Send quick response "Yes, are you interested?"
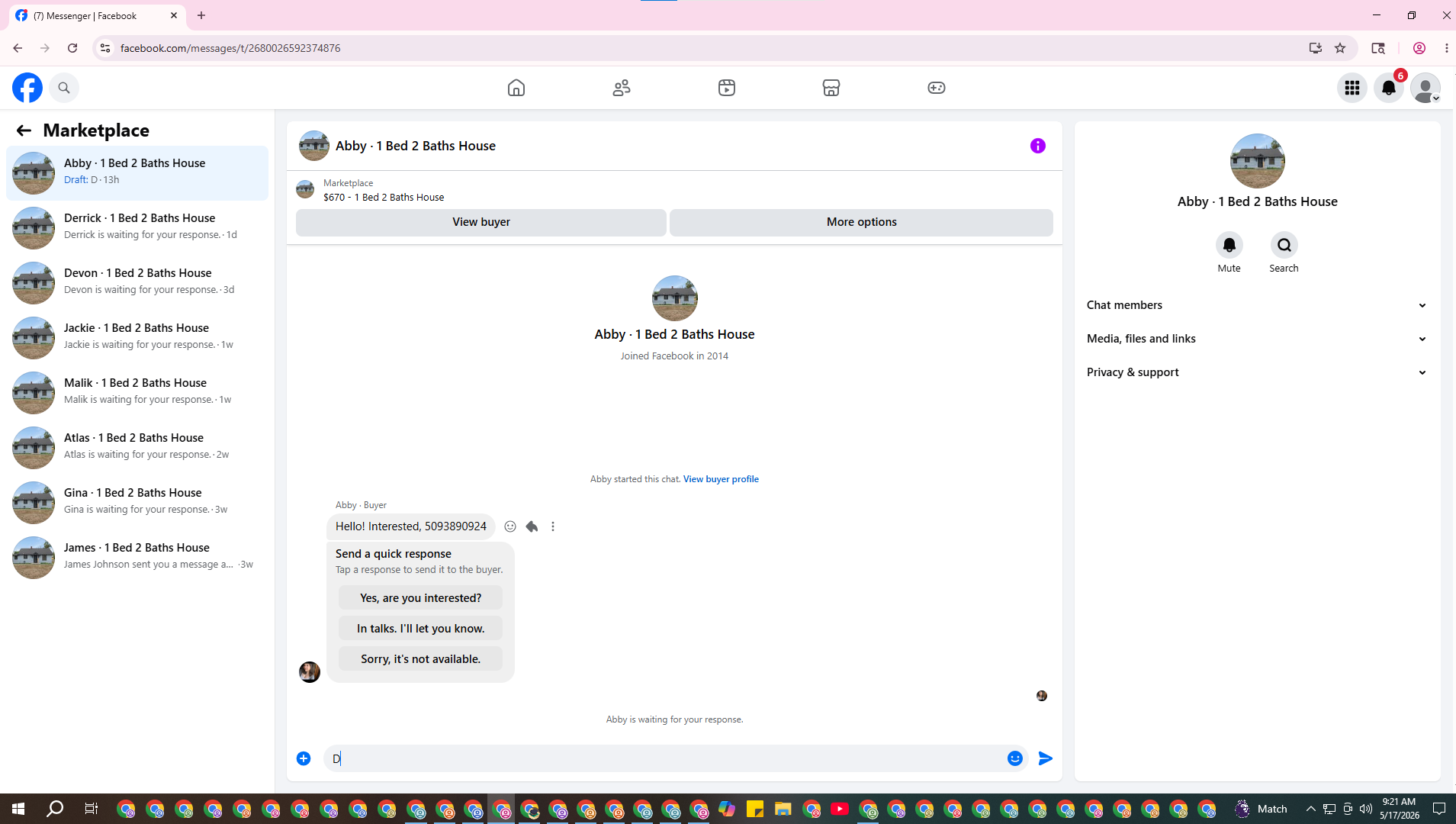Screen dimensions: 1456x824 [x=420, y=598]
